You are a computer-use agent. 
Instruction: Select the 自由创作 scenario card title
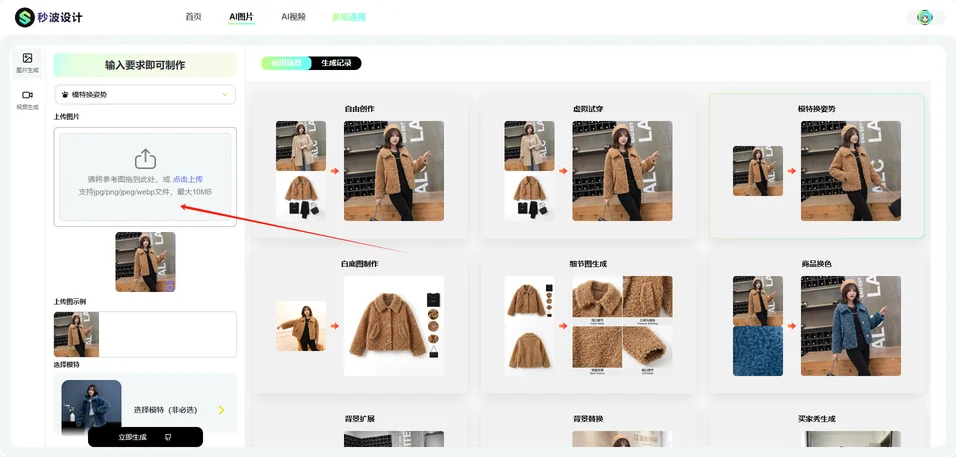[x=360, y=108]
